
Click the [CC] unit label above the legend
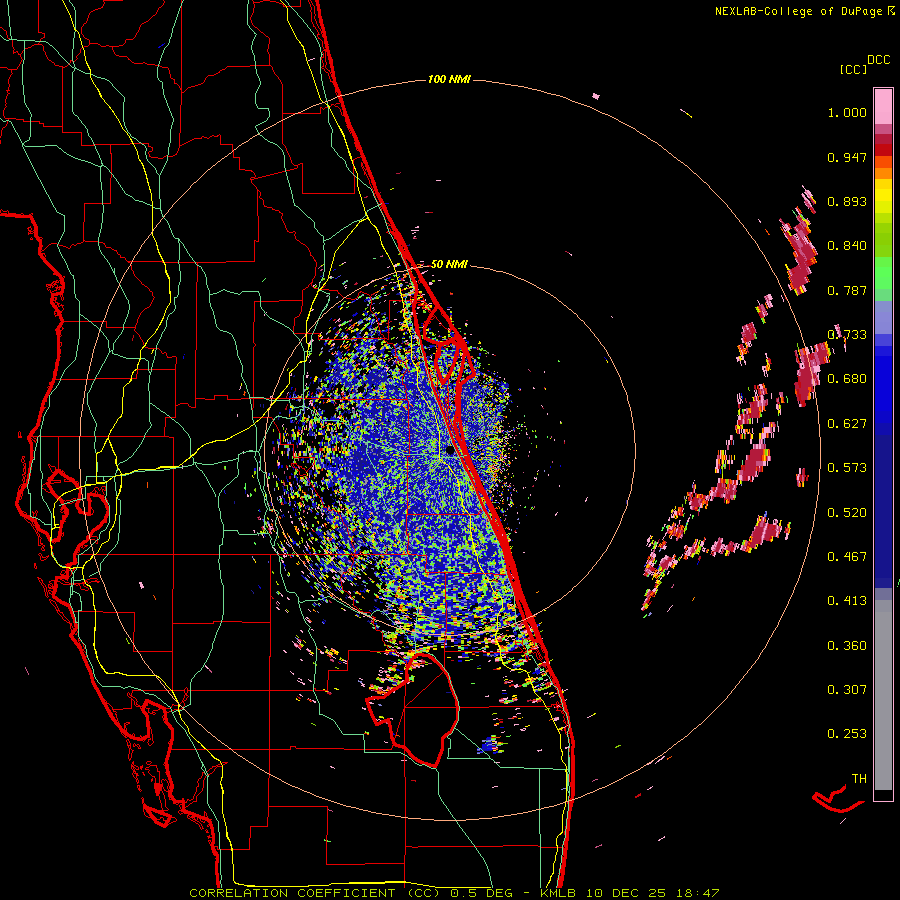854,69
